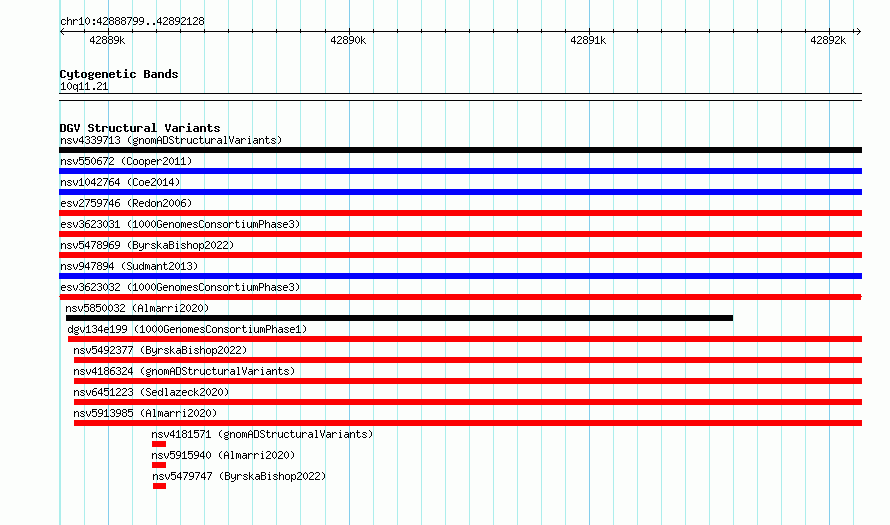Open nsv5850032 (Almarri2020) label
Image resolution: width=890 pixels, height=525 pixels.
[137, 308]
